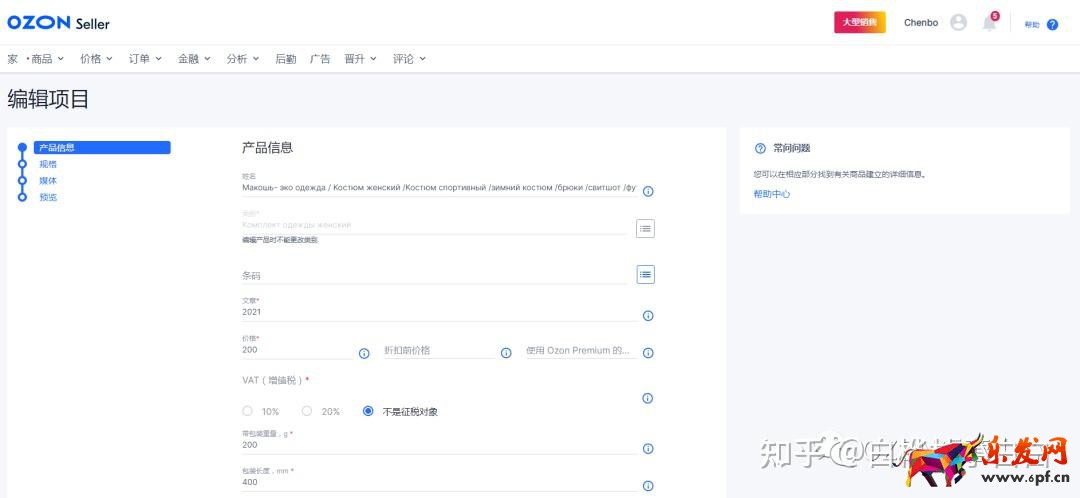
Task: Click the blue help question mark icon
Action: [1052, 24]
